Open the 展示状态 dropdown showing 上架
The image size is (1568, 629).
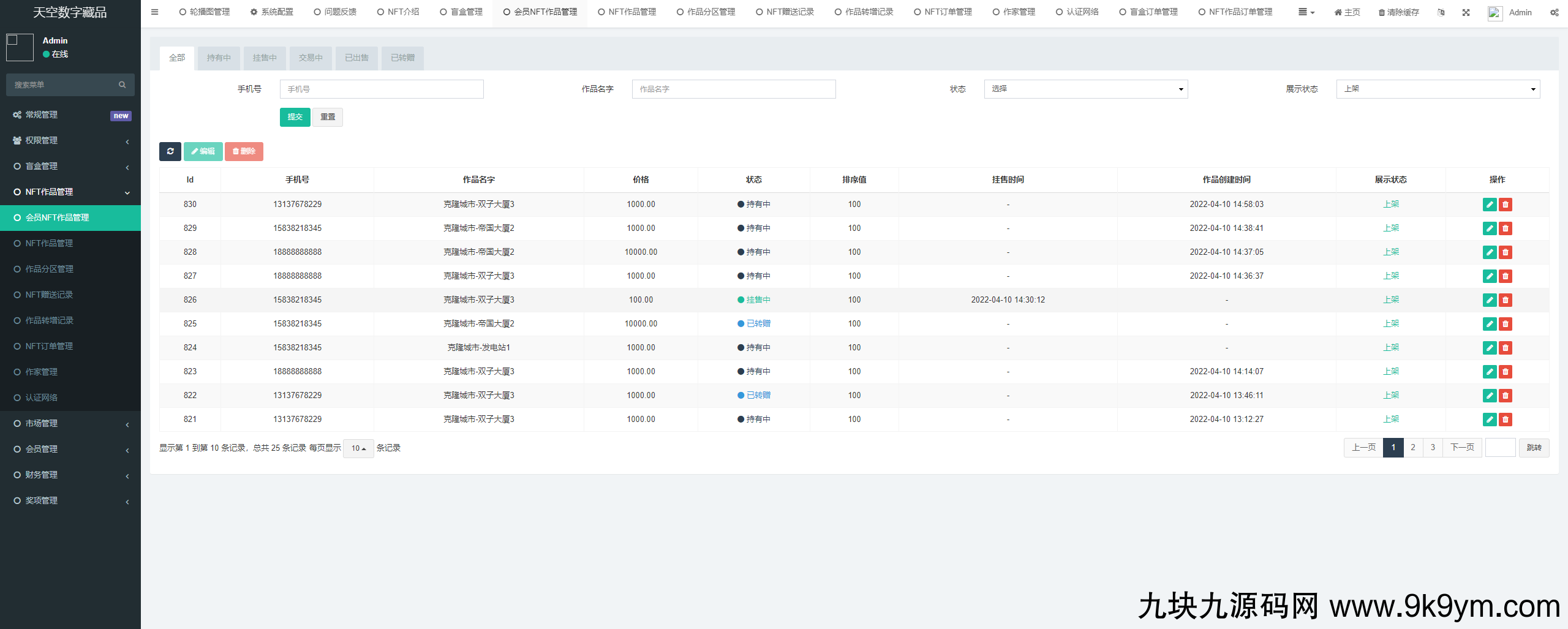pyautogui.click(x=1438, y=89)
